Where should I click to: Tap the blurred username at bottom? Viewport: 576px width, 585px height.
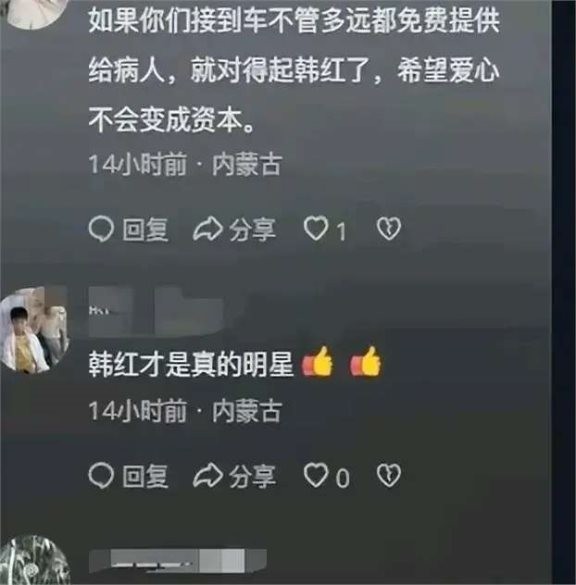pyautogui.click(x=178, y=561)
